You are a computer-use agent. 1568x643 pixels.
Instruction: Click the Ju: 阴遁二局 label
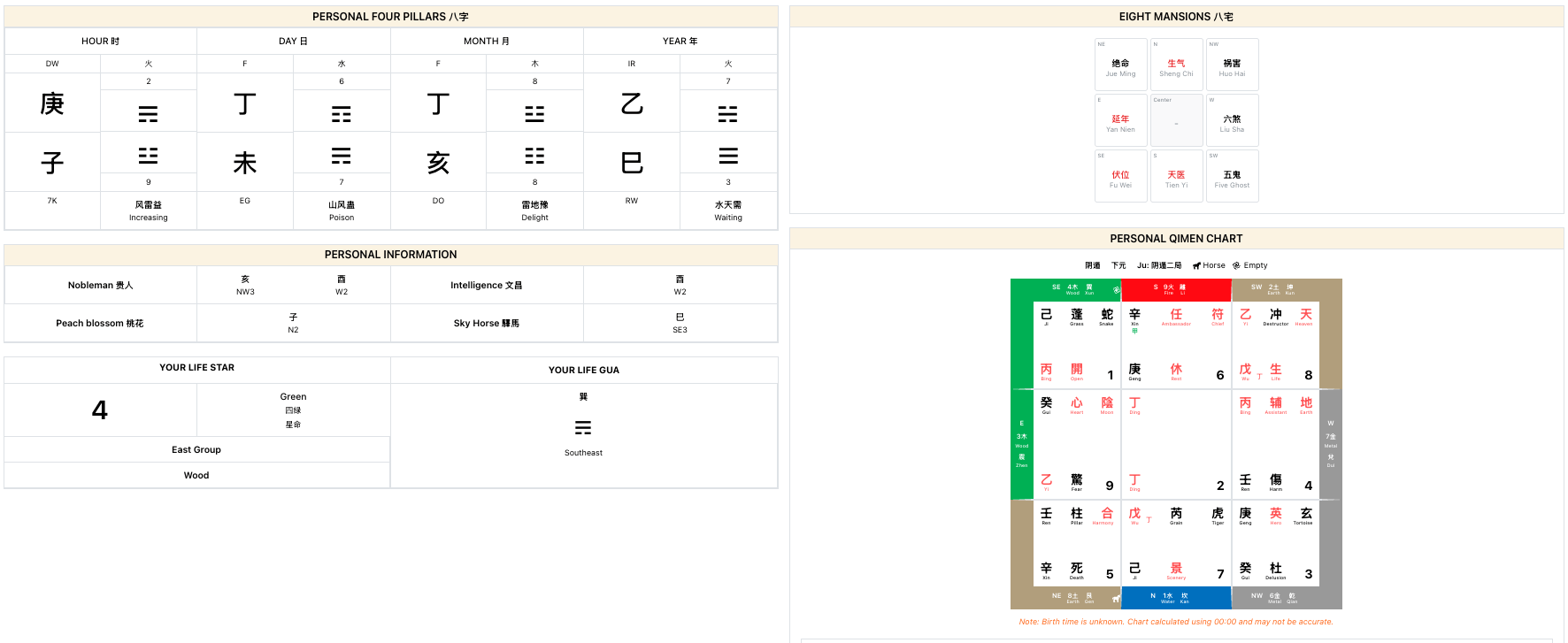[1159, 265]
